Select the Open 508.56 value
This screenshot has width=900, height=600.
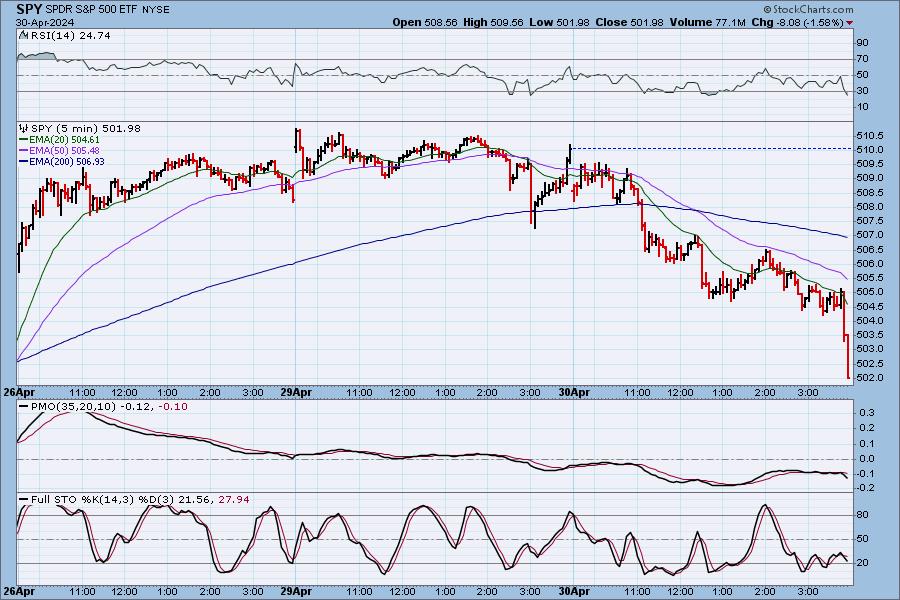425,22
